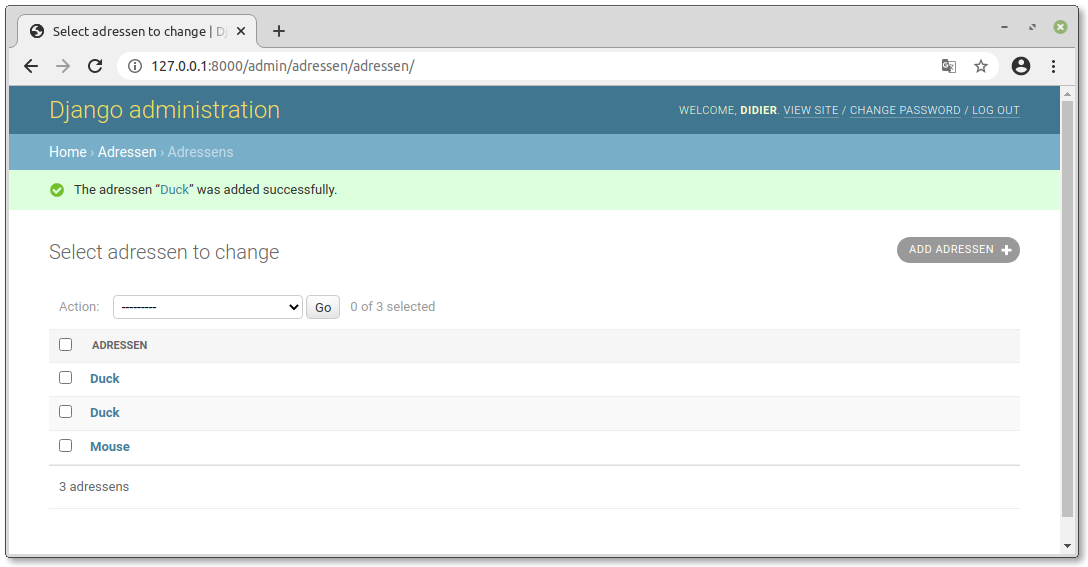Open the second Duck entry in list

(x=105, y=412)
